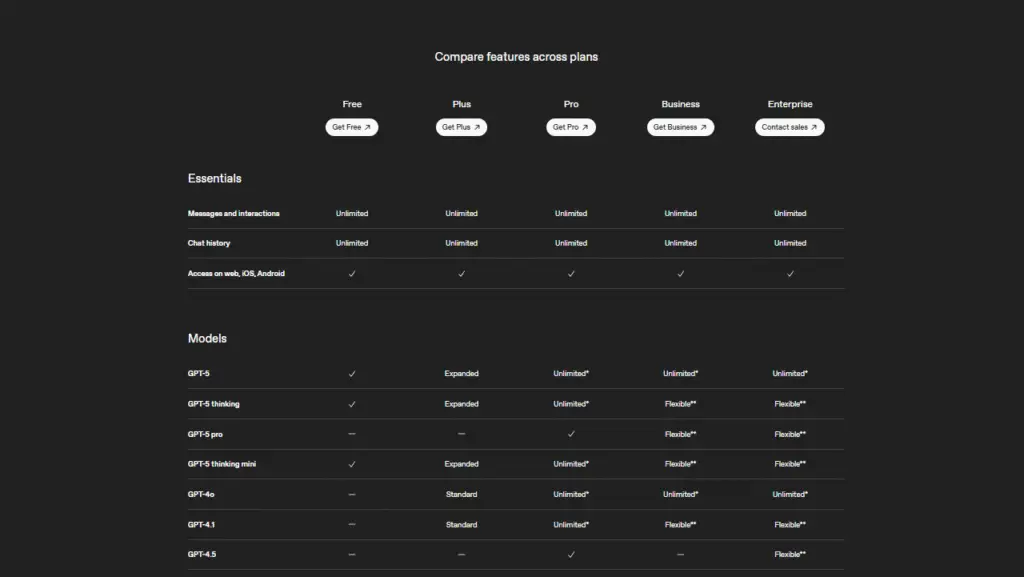Click the arrow icon on Contact sales button
Image resolution: width=1024 pixels, height=577 pixels.
[x=814, y=128]
